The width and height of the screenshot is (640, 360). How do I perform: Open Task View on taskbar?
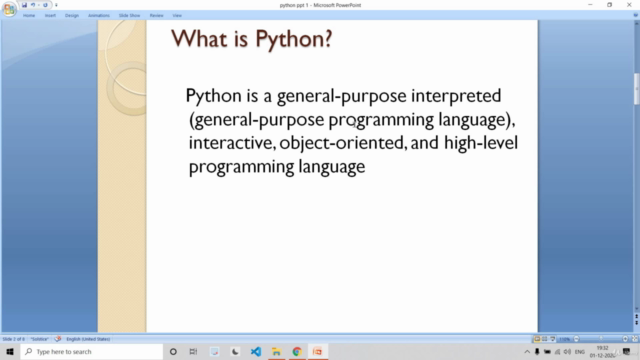tap(193, 351)
